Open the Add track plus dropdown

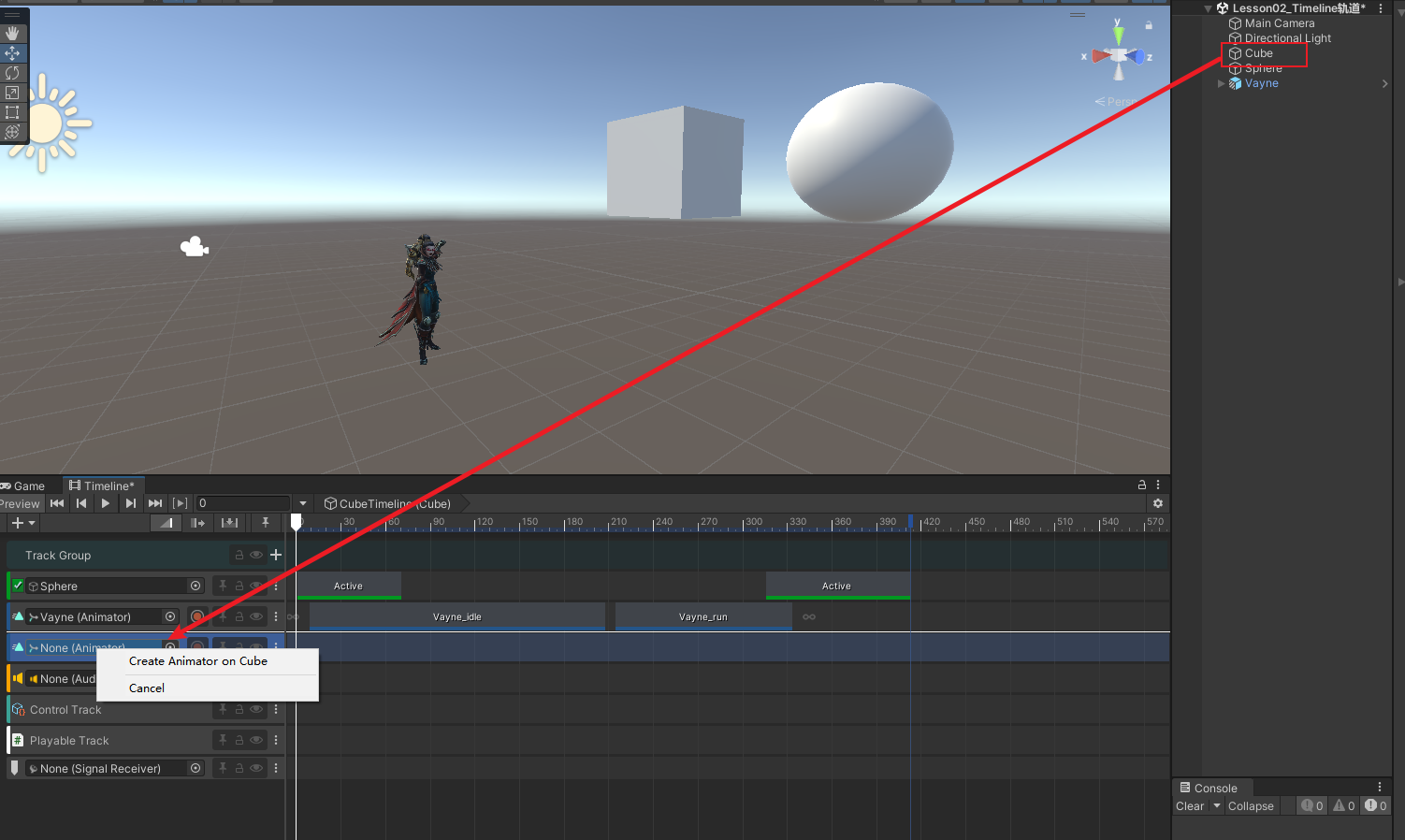[23, 523]
